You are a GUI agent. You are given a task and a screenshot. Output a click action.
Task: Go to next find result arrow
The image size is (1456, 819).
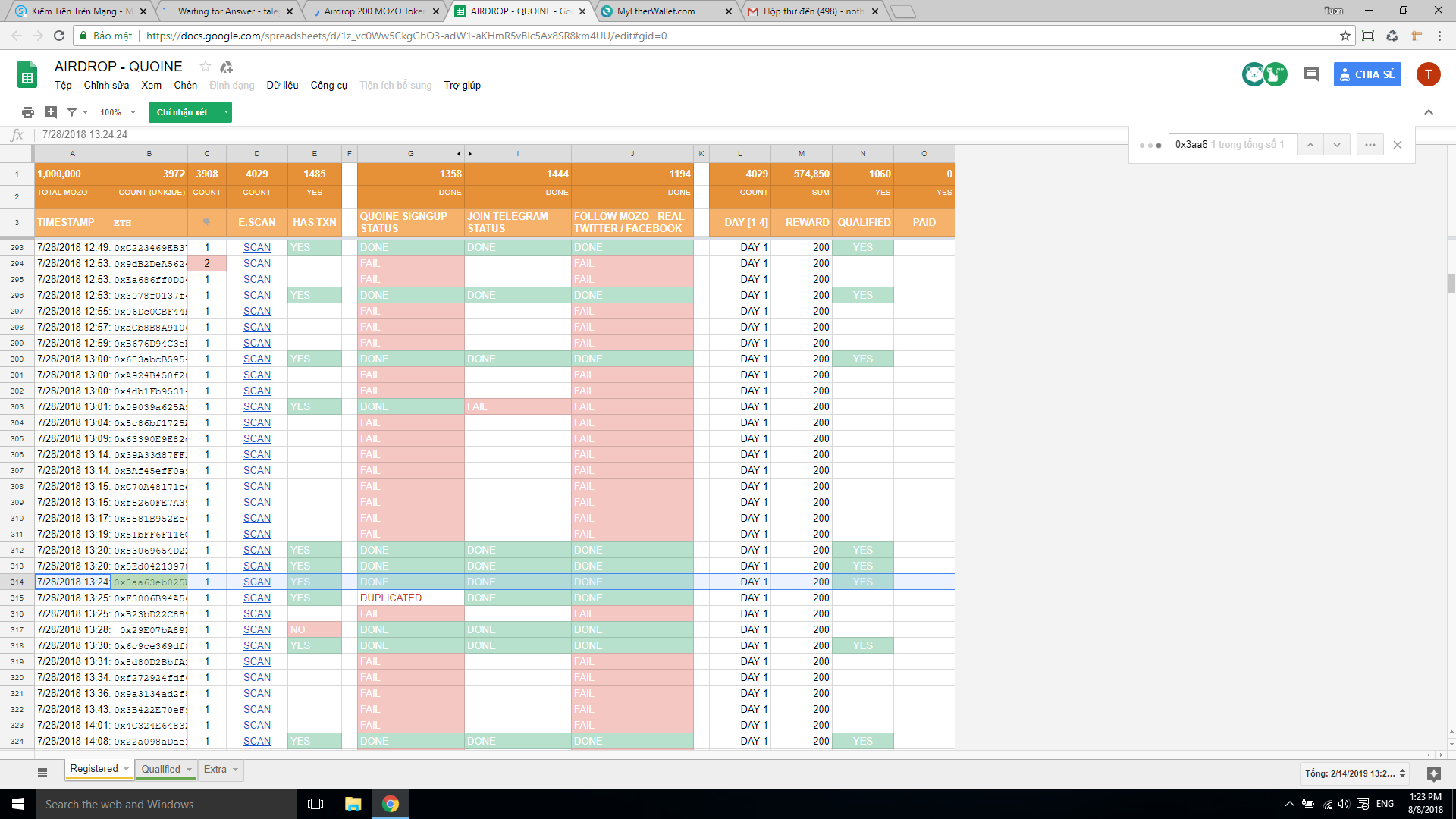[x=1337, y=145]
